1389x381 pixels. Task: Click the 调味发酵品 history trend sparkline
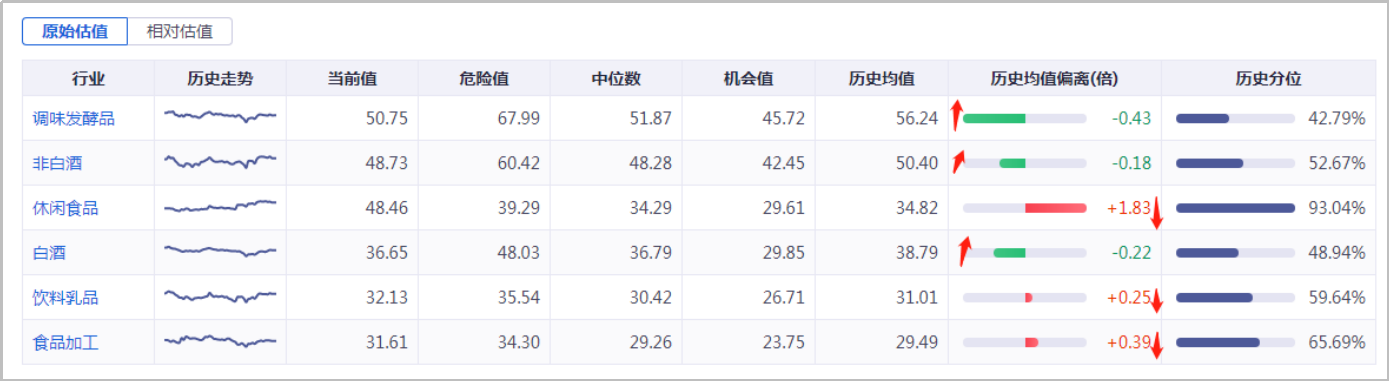tap(220, 116)
